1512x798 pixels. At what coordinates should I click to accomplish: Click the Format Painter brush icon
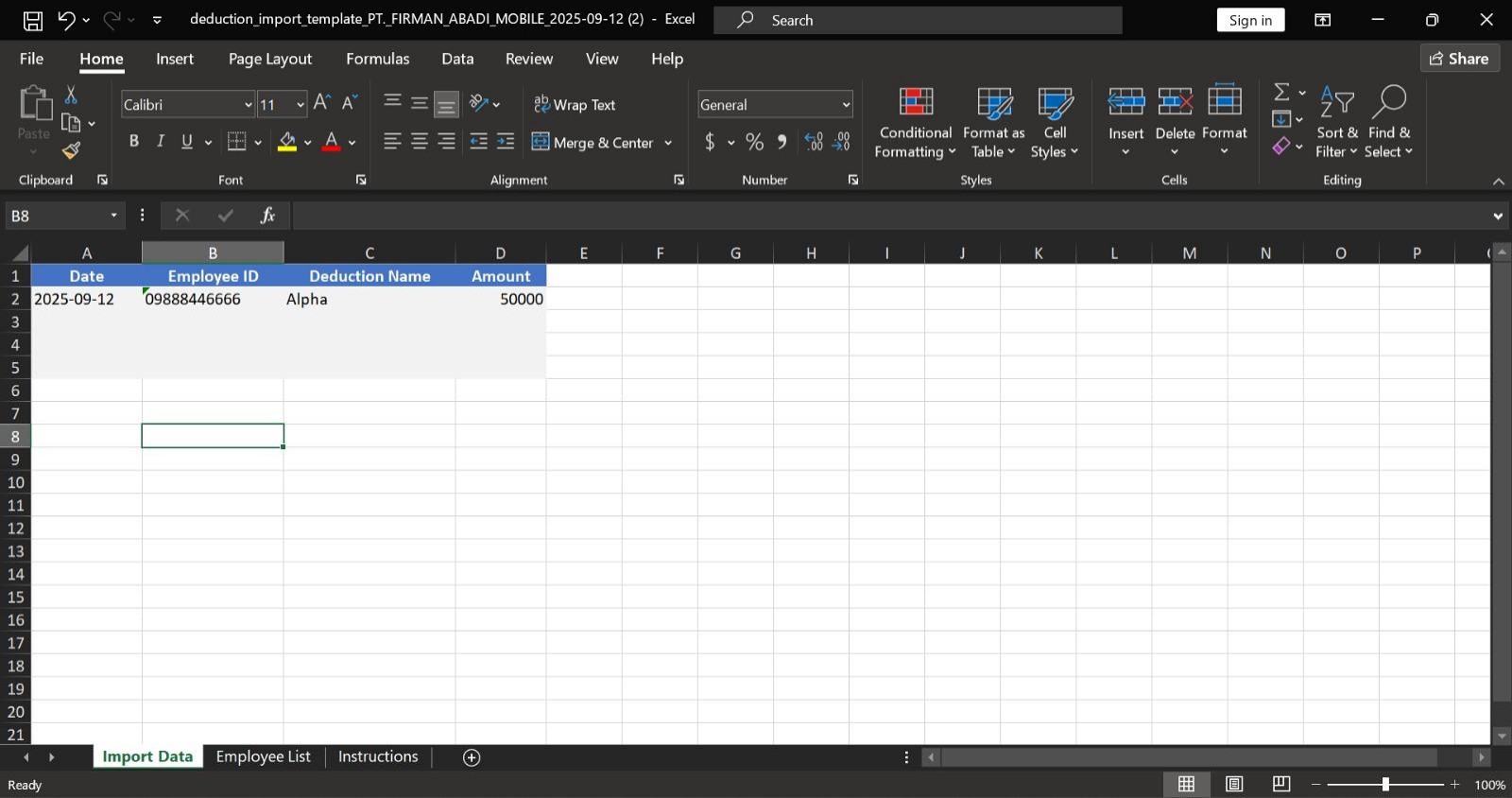[x=71, y=150]
